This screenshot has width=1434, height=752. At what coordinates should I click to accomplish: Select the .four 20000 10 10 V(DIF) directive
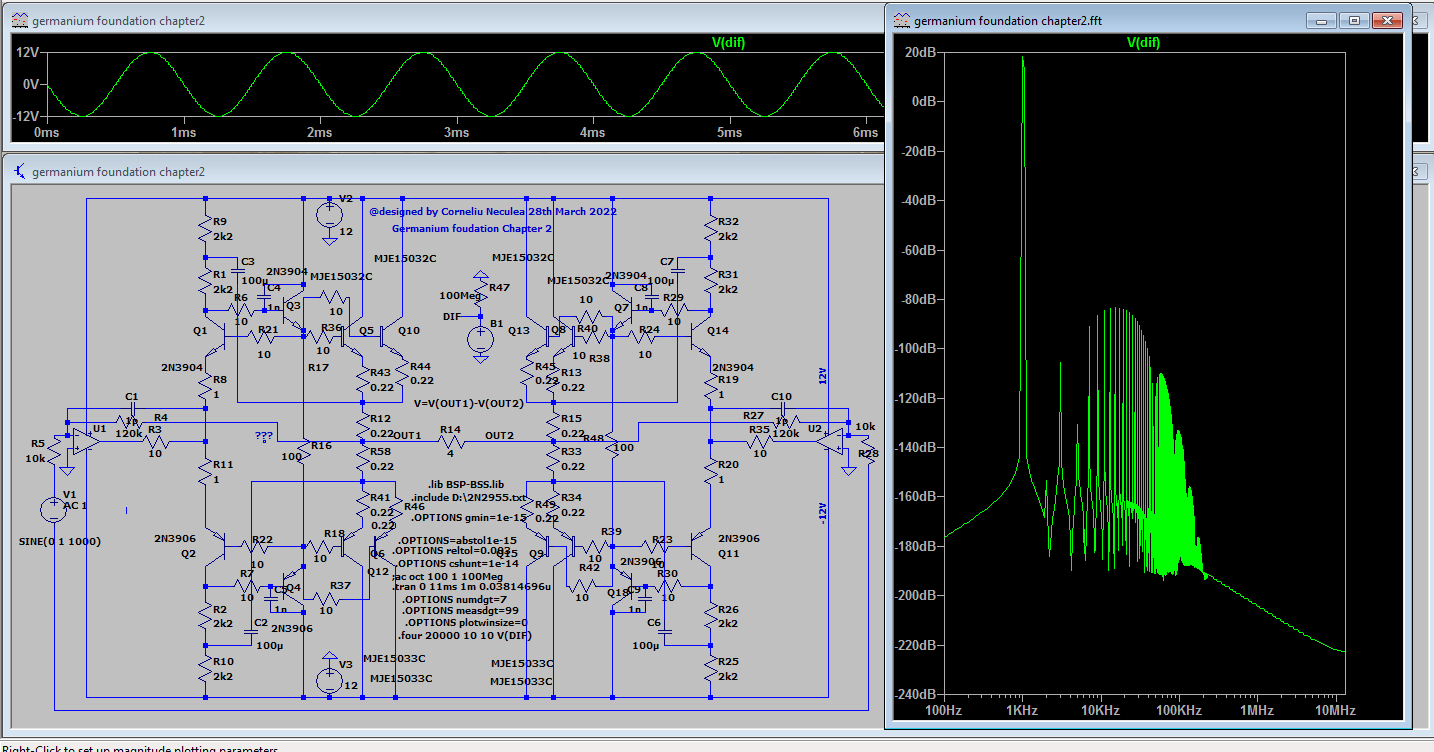pos(465,635)
